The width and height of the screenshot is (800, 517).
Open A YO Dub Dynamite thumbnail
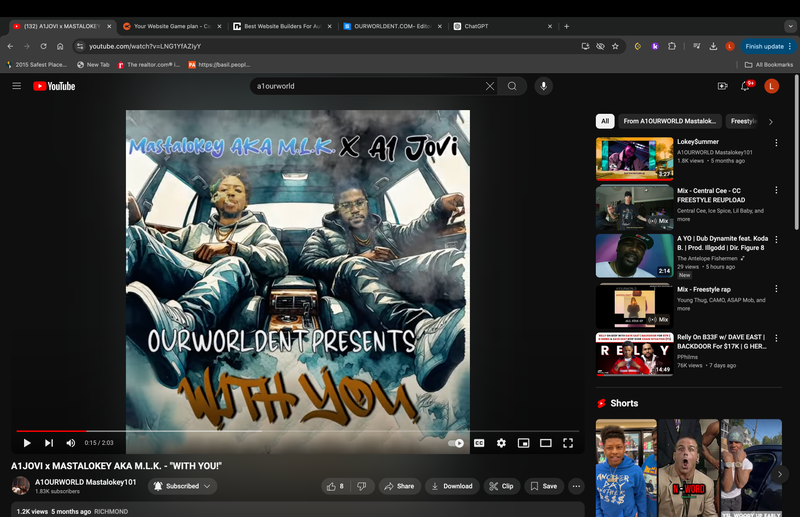tap(634, 256)
